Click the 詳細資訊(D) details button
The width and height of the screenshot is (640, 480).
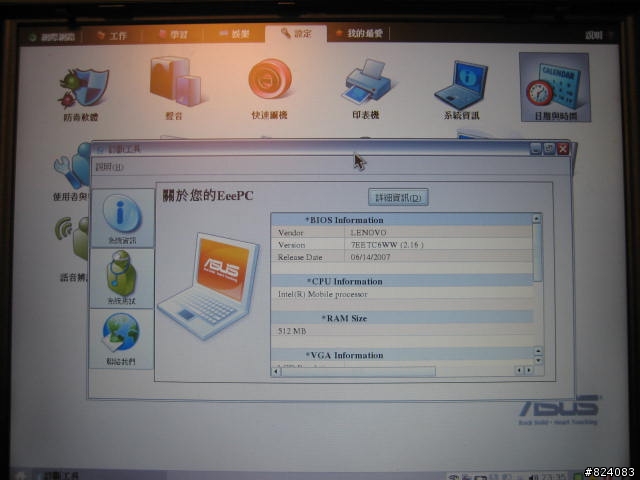click(x=398, y=198)
